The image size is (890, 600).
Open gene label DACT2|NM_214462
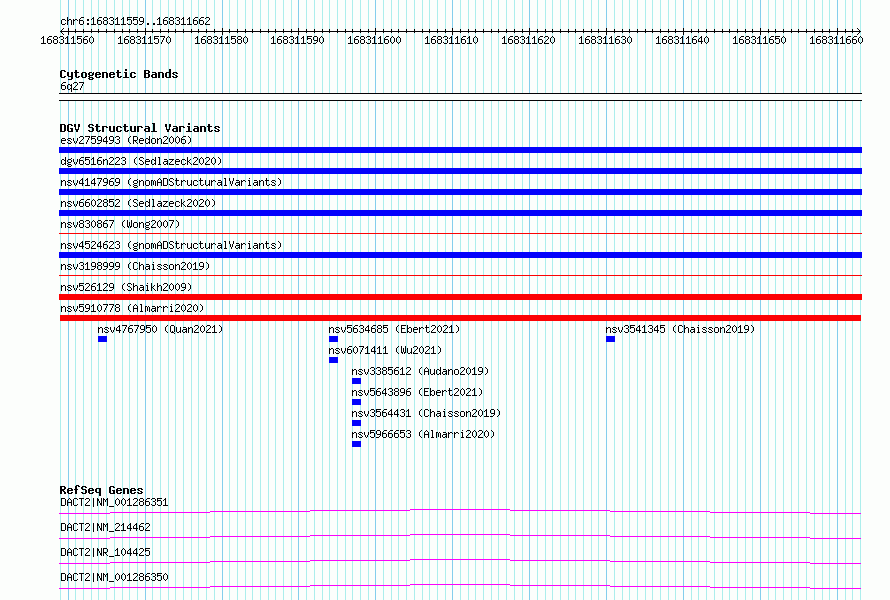click(105, 527)
